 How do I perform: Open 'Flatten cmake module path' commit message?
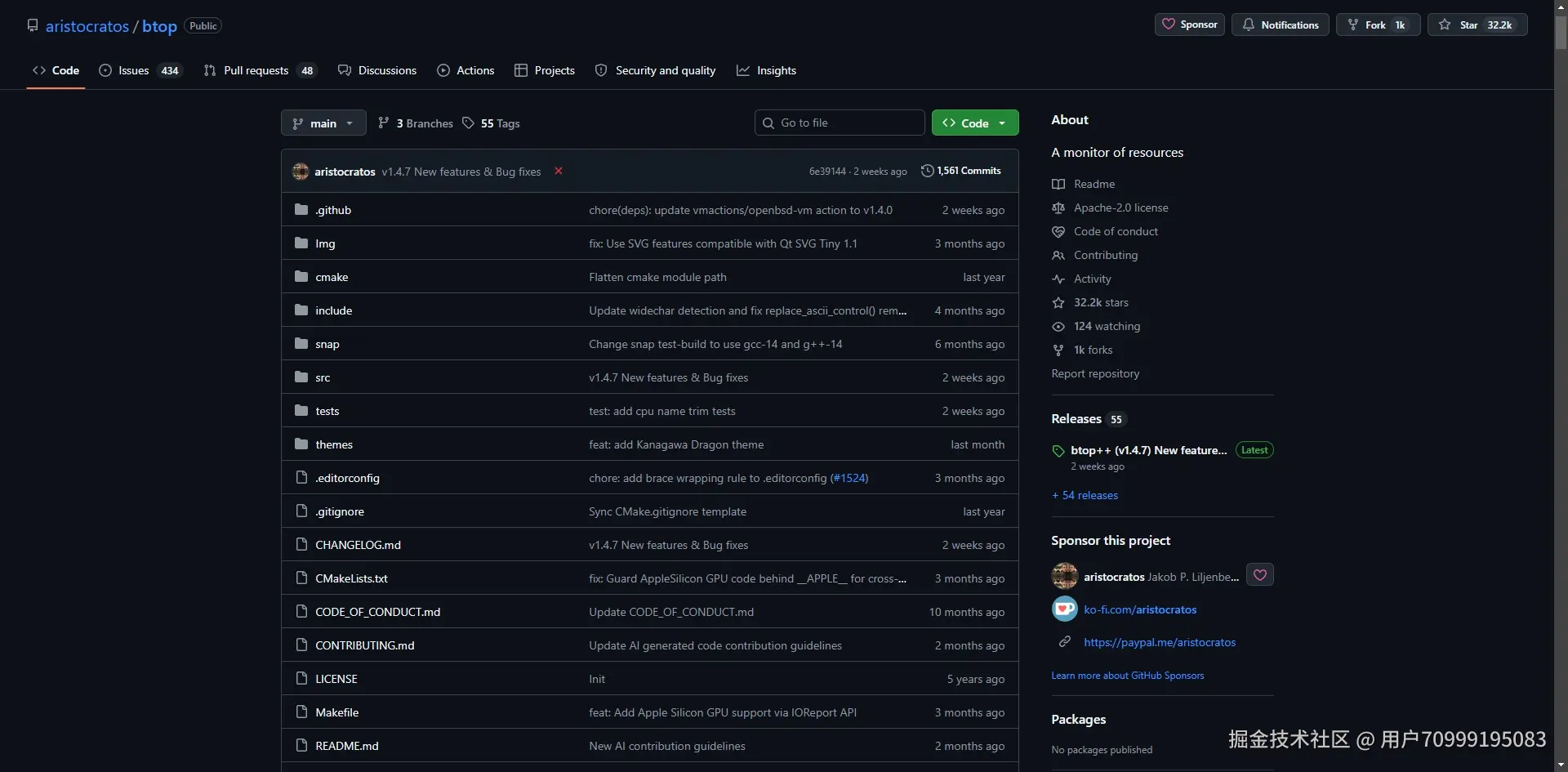coord(657,277)
